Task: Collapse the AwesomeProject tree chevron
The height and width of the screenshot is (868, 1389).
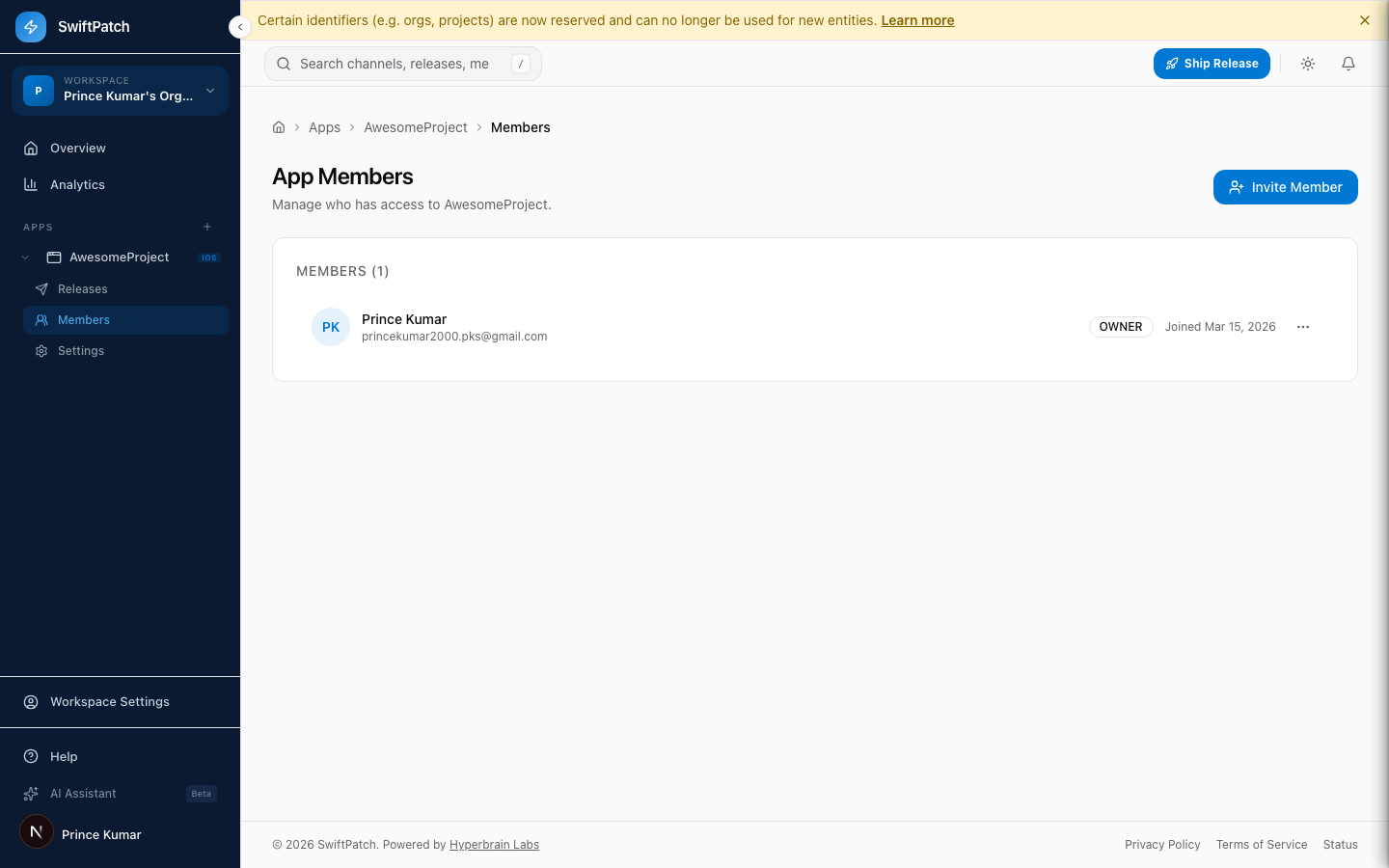Action: coord(26,258)
